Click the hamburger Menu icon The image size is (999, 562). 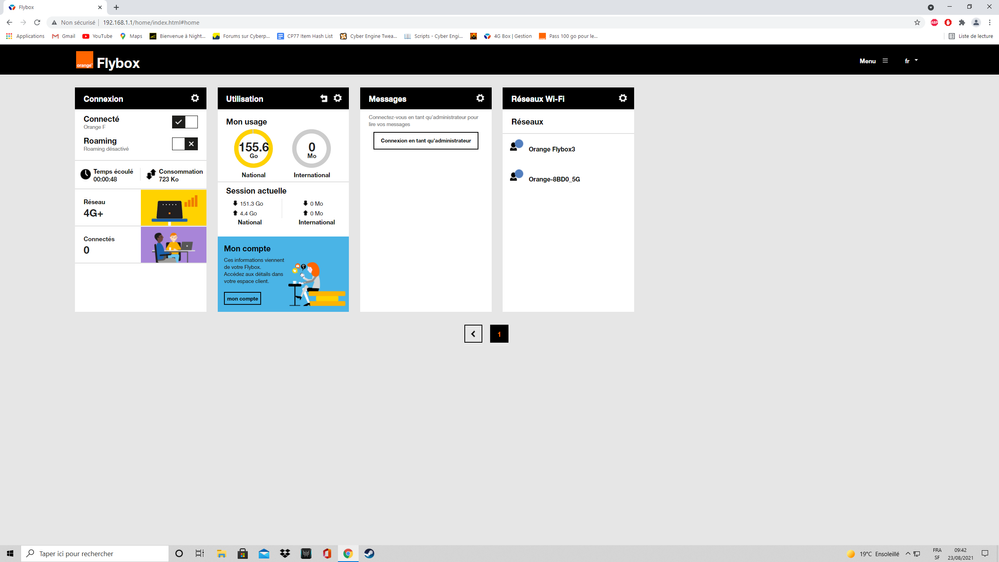[885, 61]
